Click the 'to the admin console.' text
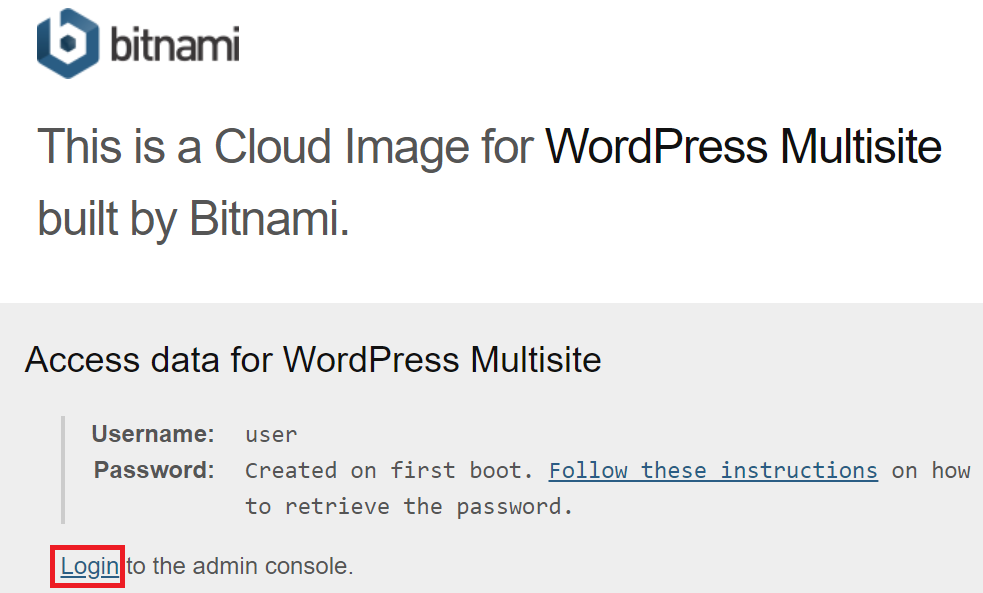983x593 pixels. coord(240,566)
